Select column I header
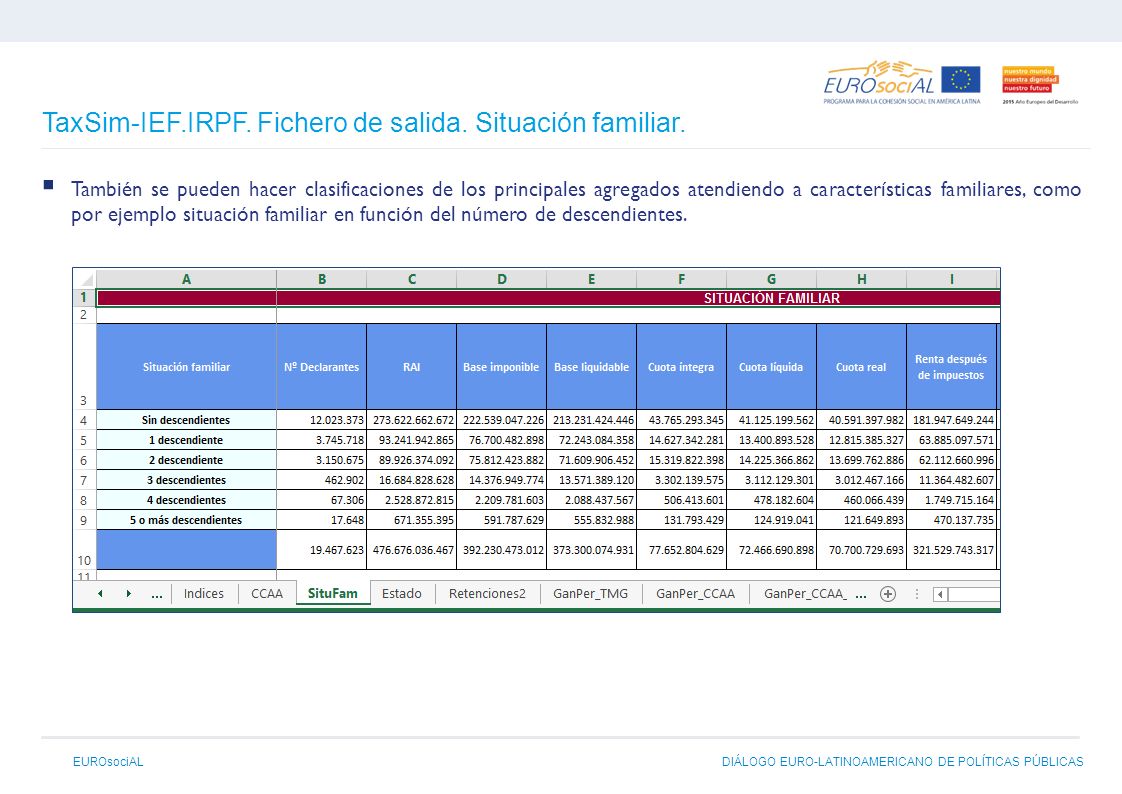Viewport: 1122px width, 794px height. [x=952, y=279]
